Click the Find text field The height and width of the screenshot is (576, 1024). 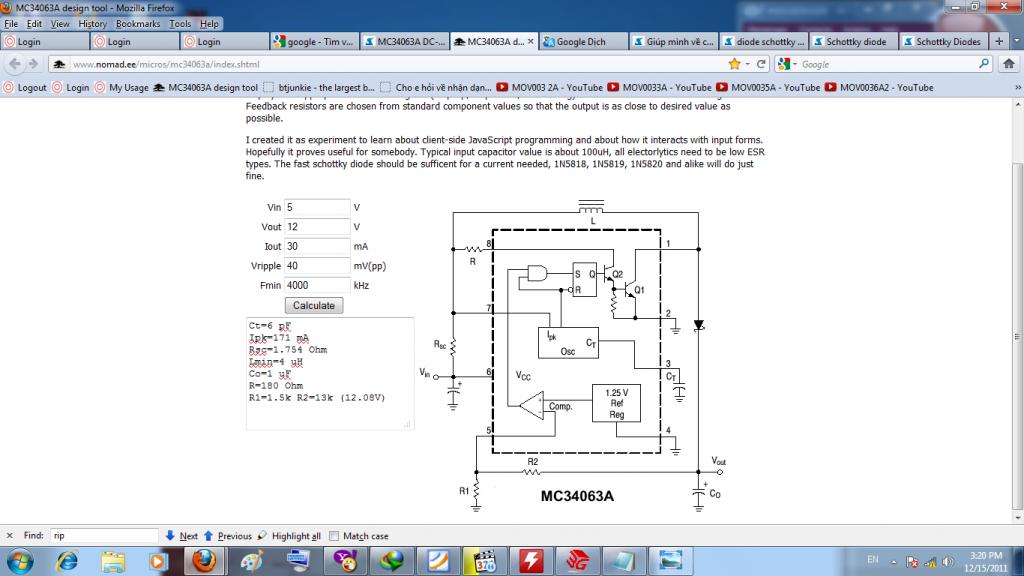tap(103, 536)
